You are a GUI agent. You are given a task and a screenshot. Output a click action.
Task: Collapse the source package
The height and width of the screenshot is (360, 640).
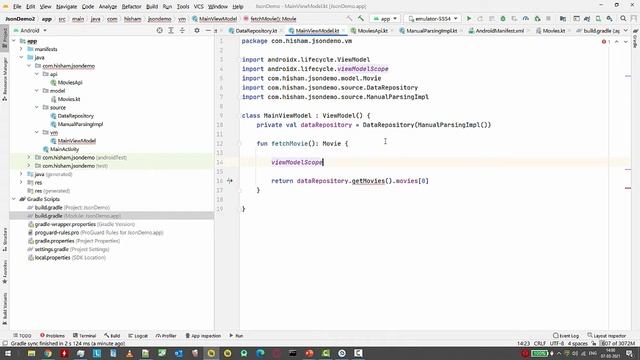click(x=37, y=107)
